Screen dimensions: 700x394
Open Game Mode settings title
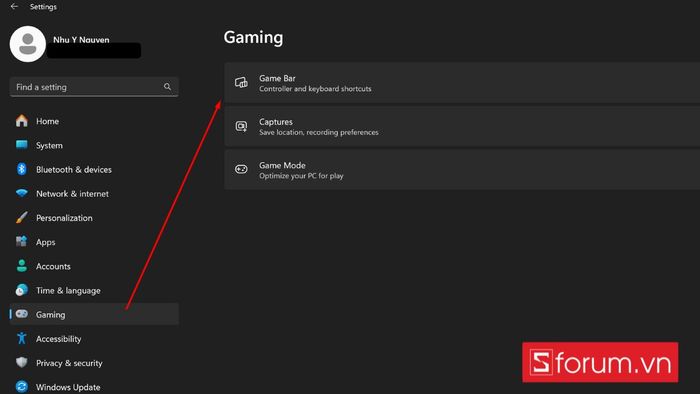click(282, 165)
